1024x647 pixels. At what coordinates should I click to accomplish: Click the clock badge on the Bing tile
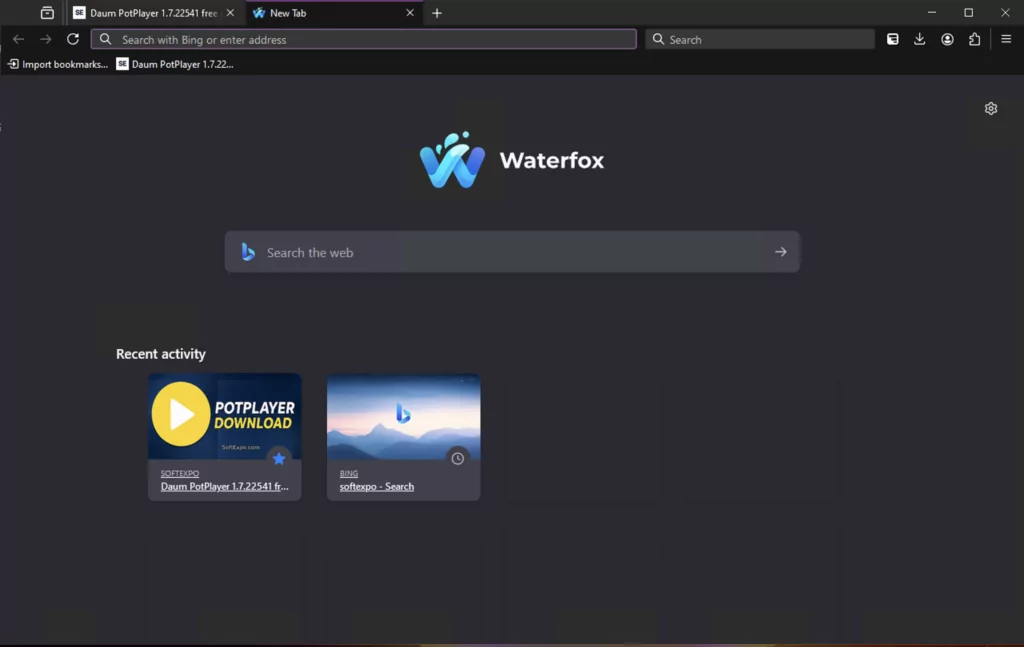[x=457, y=458]
